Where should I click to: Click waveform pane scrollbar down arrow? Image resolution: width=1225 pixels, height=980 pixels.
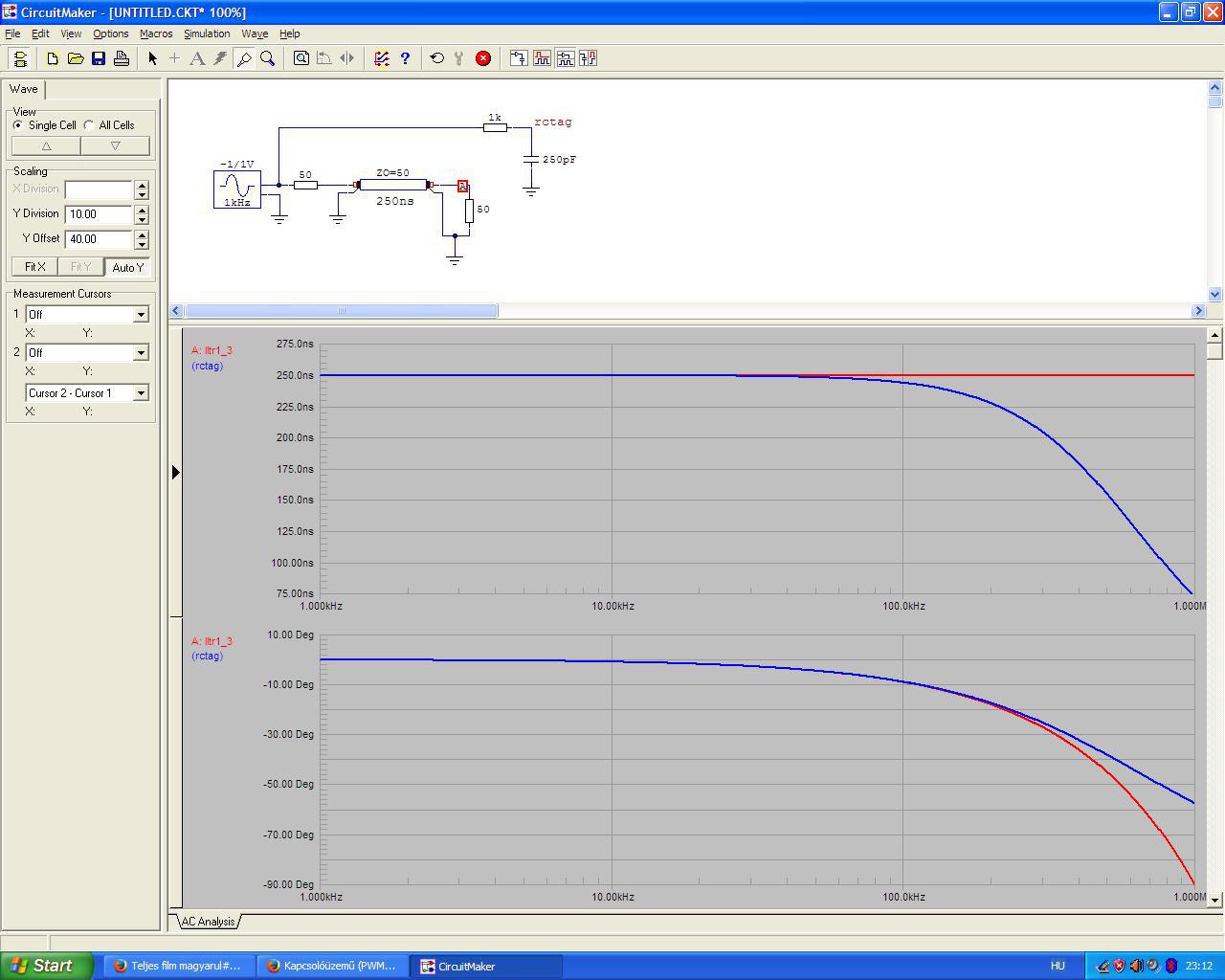click(x=1214, y=900)
